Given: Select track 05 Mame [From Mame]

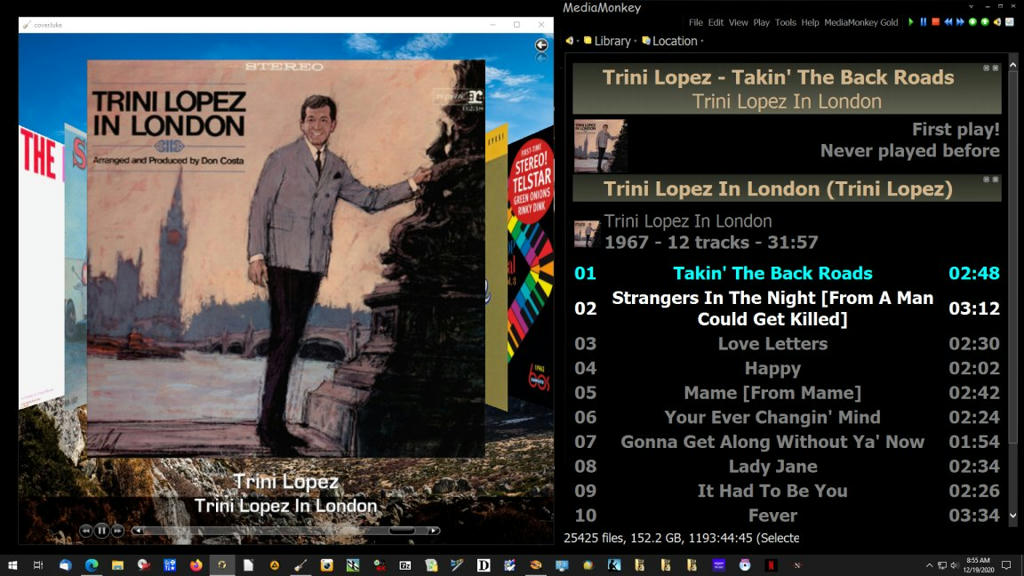Looking at the screenshot, I should pyautogui.click(x=787, y=392).
